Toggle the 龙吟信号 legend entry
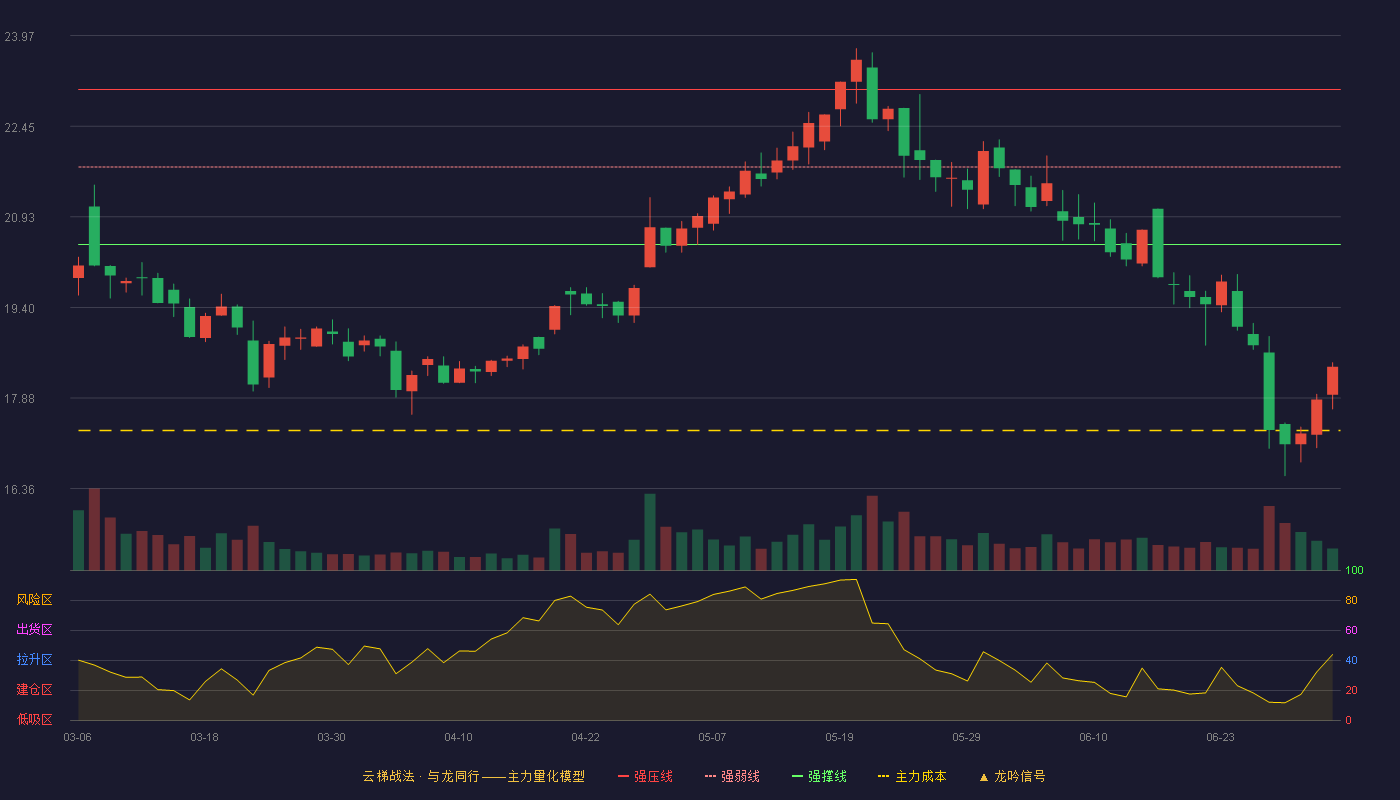This screenshot has height=800, width=1400. 1011,776
